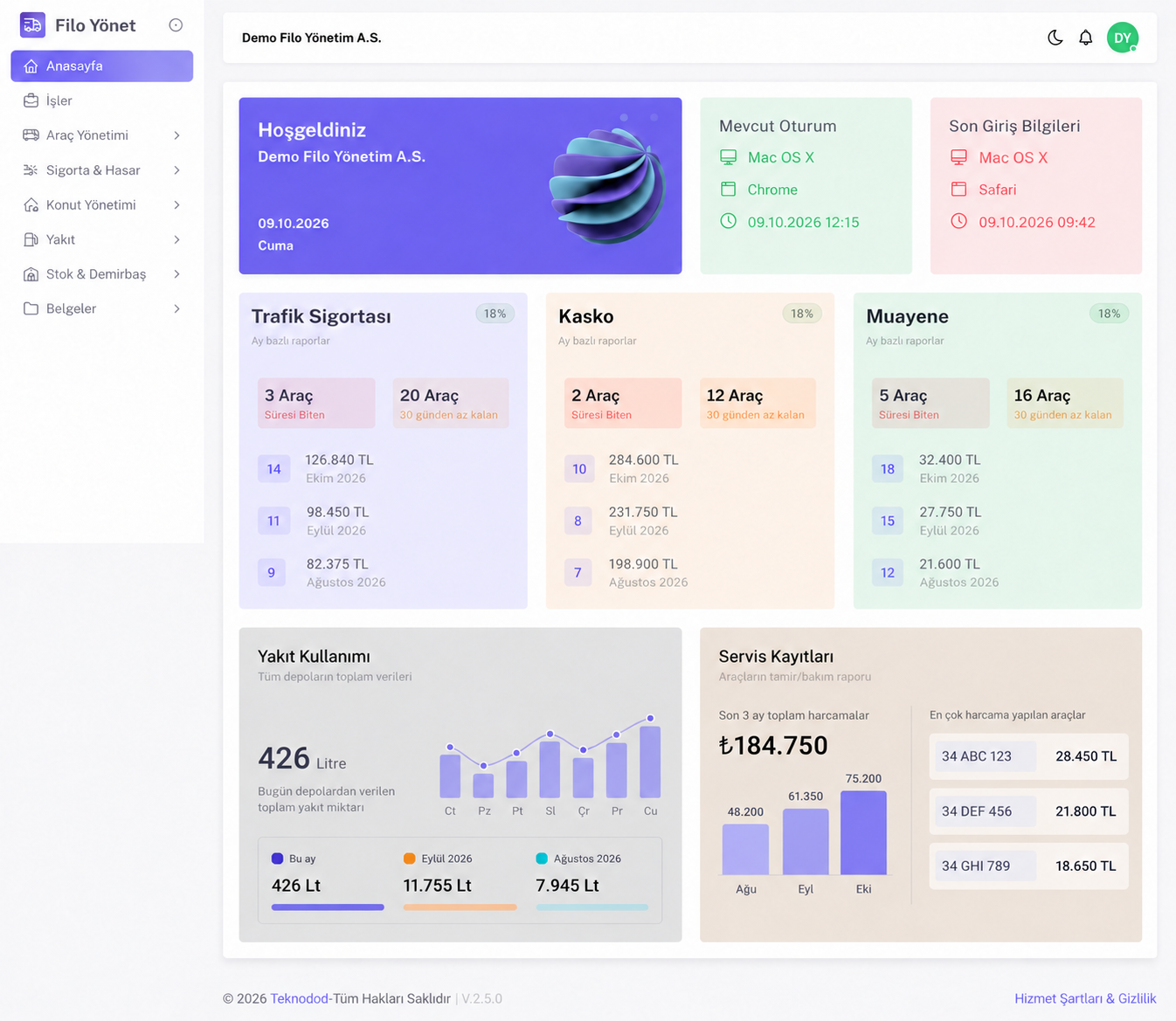Open notifications bell icon
Image resolution: width=1176 pixels, height=1021 pixels.
1086,38
